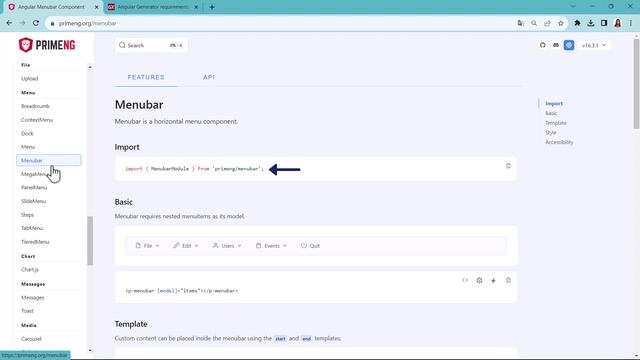Select Menubar in the sidebar

[49, 160]
